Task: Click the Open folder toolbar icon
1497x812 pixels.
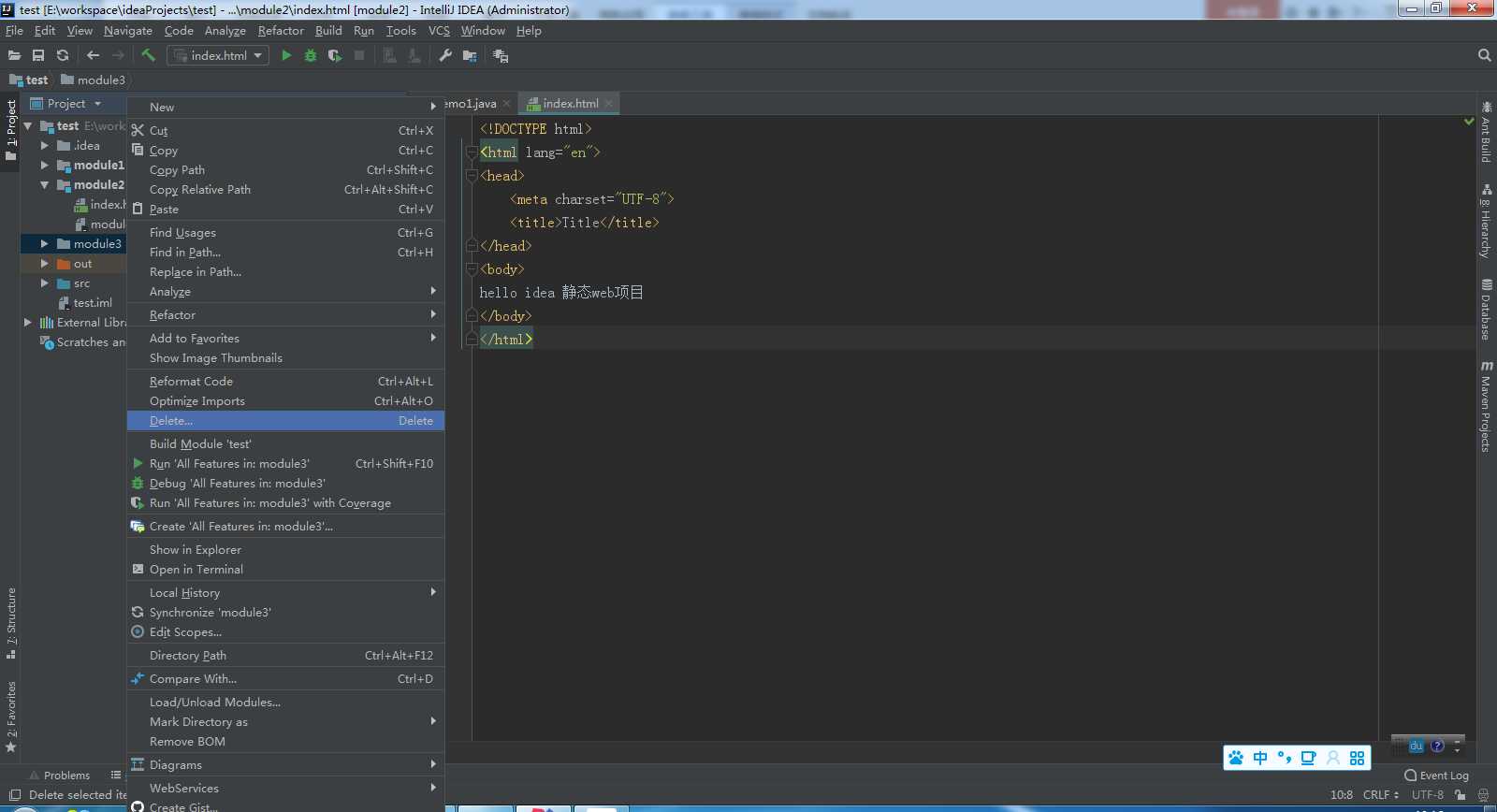Action: [14, 56]
